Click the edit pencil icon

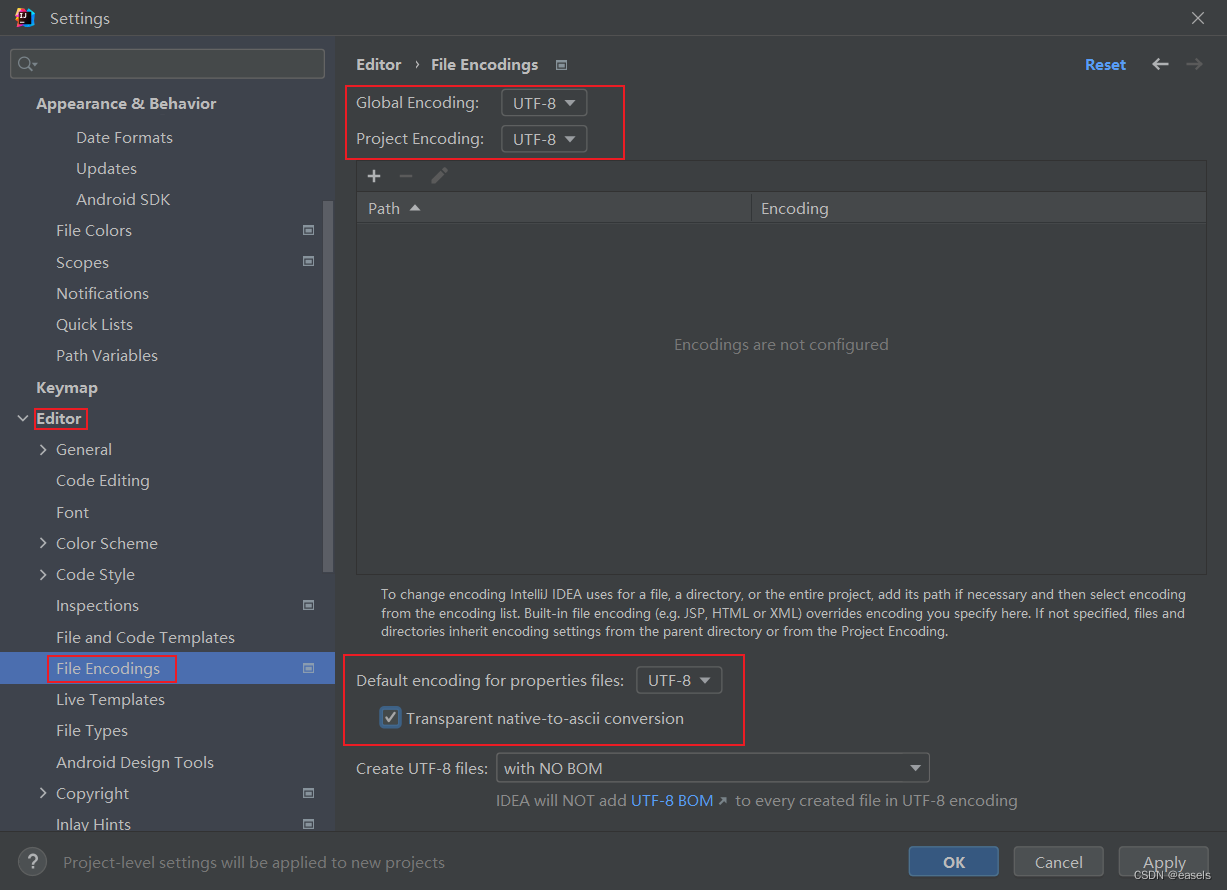point(439,176)
